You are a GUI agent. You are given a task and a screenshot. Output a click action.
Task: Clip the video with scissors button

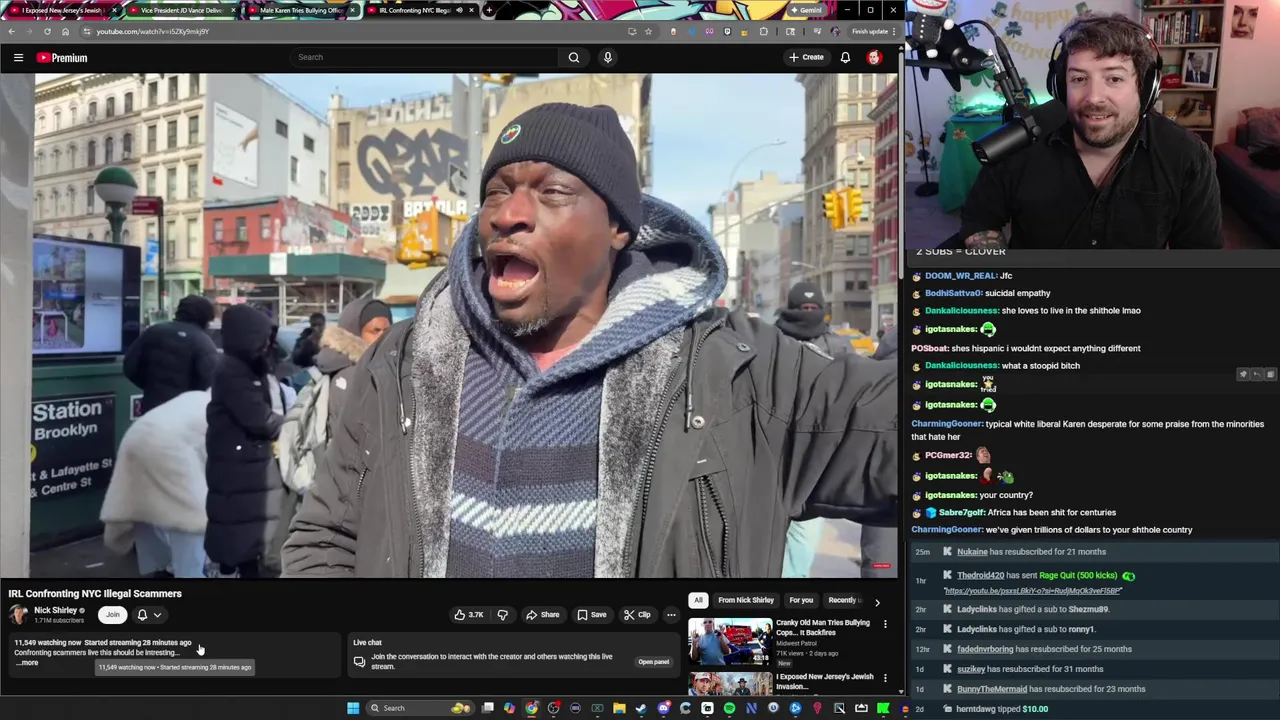point(637,615)
